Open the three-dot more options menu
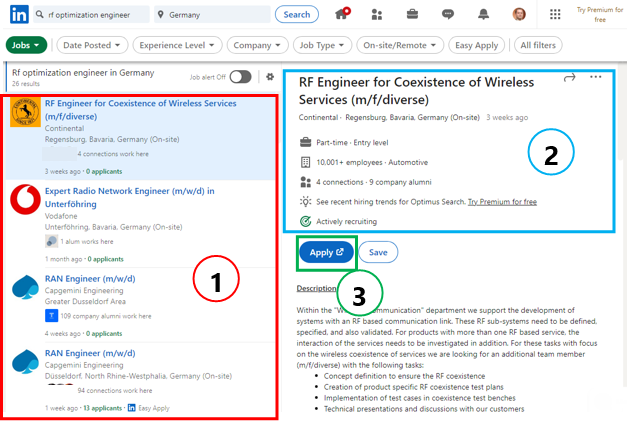The image size is (627, 421). (595, 77)
